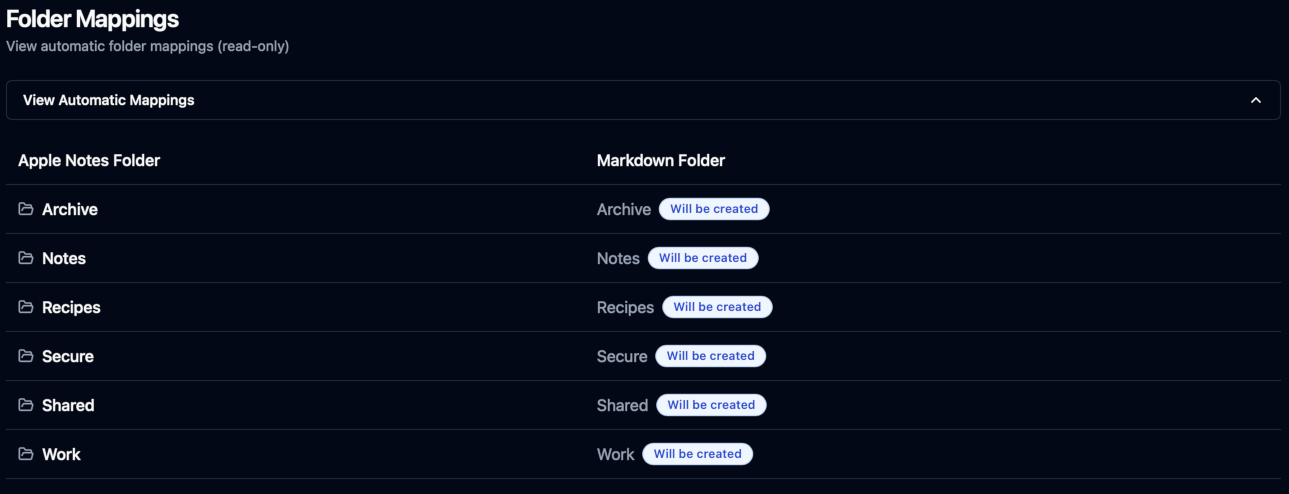The image size is (1289, 494).
Task: Click the Notes 'Will be created' badge
Action: point(703,258)
